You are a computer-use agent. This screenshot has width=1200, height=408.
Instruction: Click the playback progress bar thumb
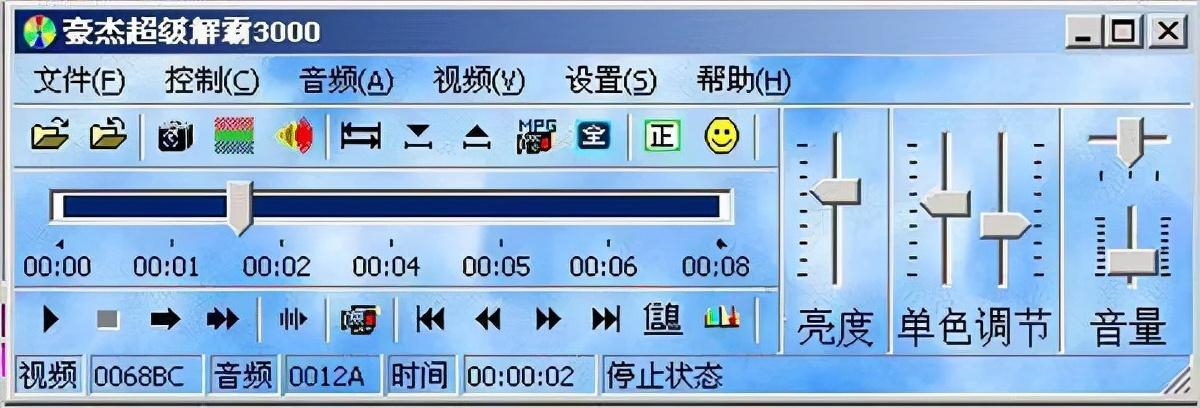point(238,207)
